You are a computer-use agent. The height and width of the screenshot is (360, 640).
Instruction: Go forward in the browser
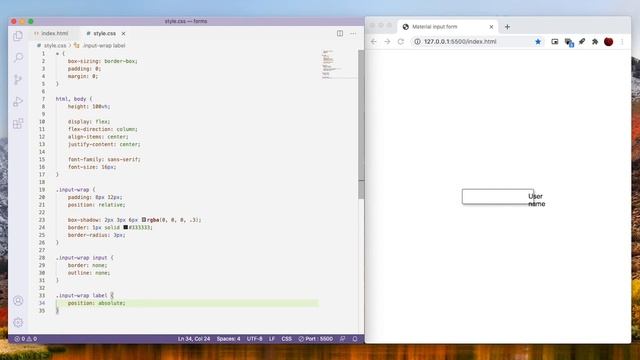[387, 42]
